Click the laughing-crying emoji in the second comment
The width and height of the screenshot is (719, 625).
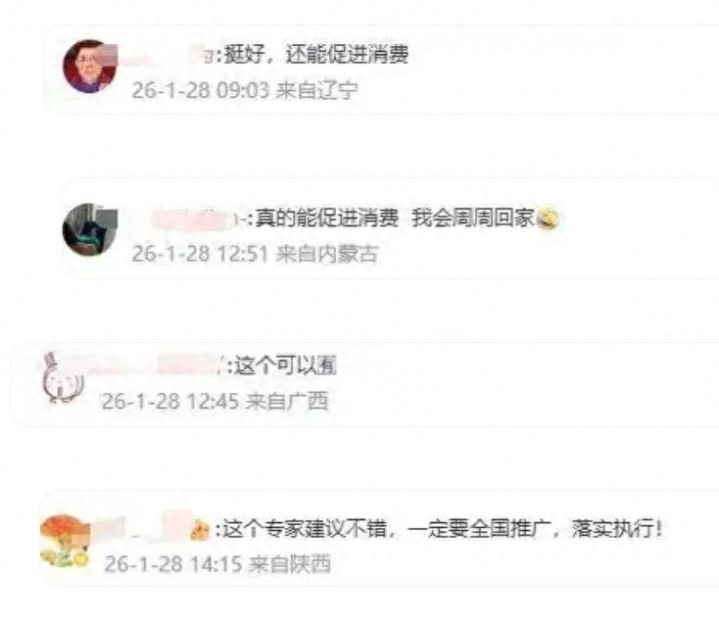[x=548, y=218]
